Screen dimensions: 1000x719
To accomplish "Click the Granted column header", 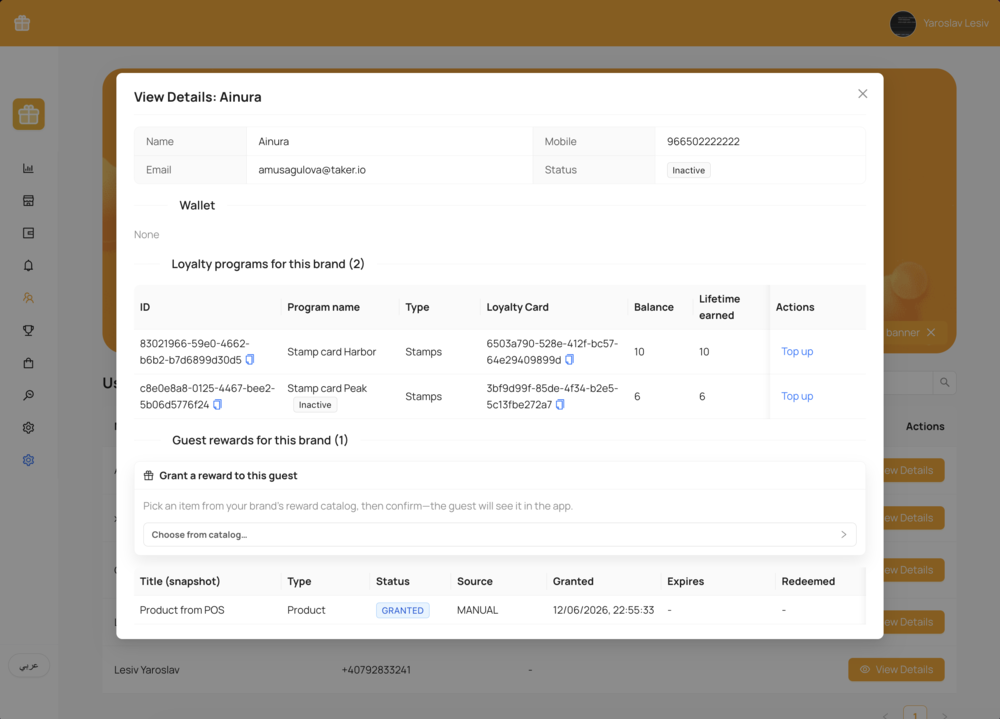I will pyautogui.click(x=573, y=581).
